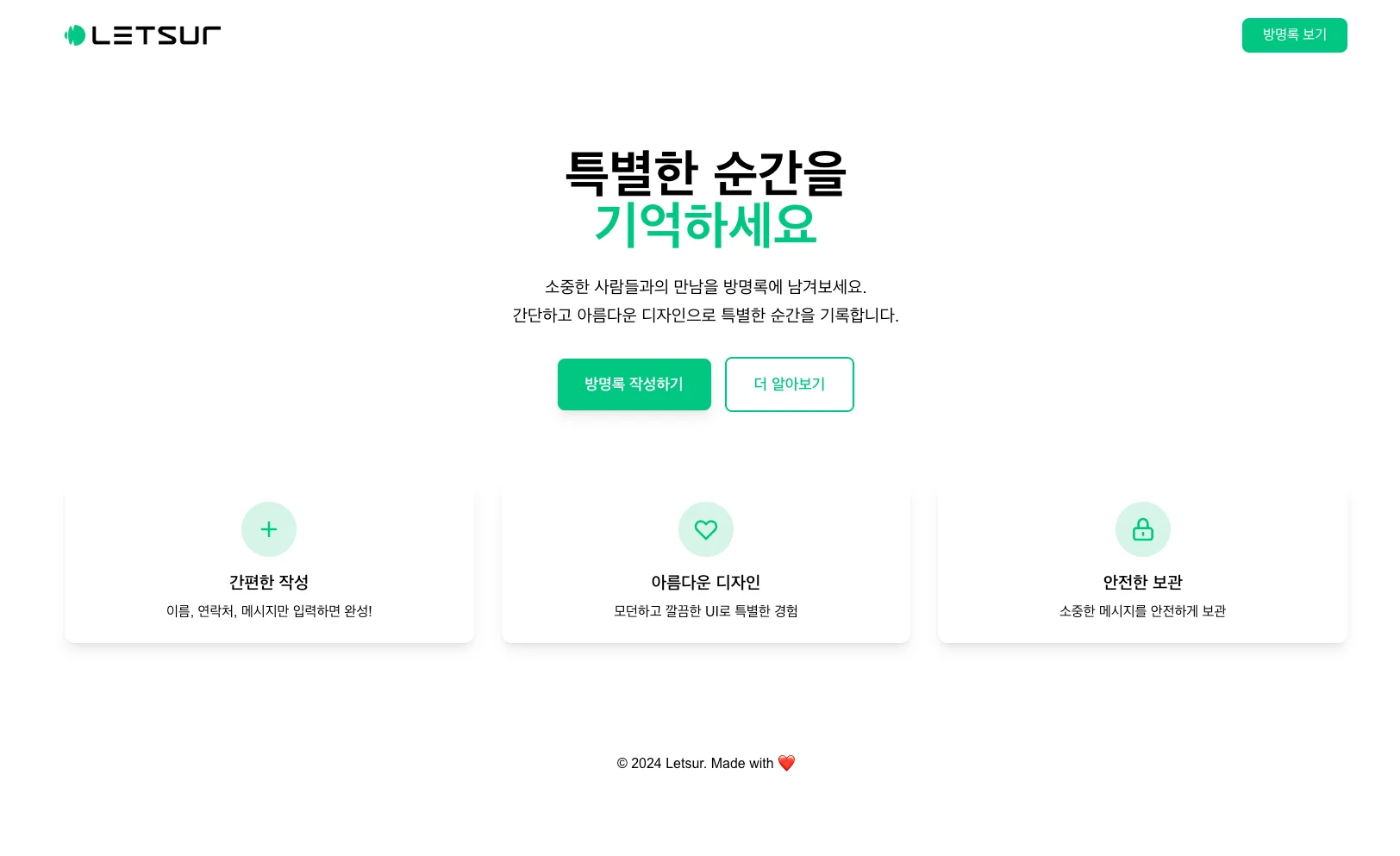Click the 소중한 메시지를 안전하게 보관 description
This screenshot has height=856, width=1400.
point(1142,611)
